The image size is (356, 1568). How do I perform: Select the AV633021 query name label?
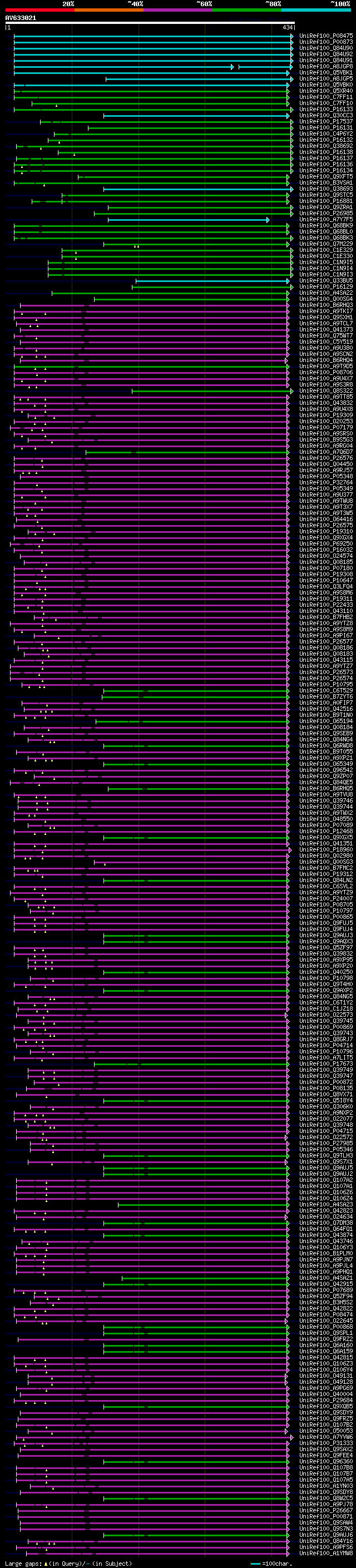(21, 18)
